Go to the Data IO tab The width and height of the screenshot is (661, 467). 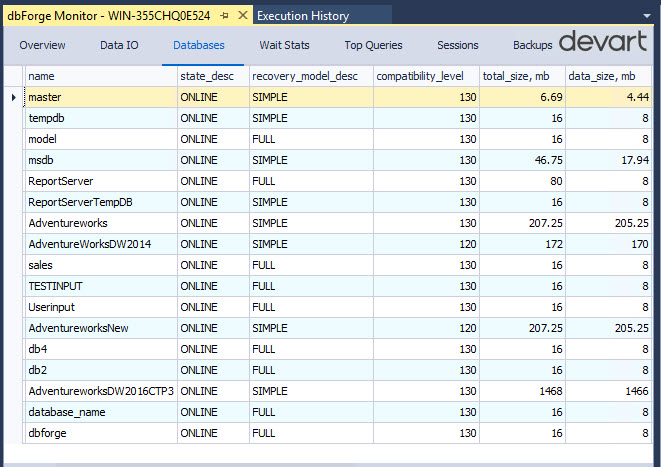119,45
